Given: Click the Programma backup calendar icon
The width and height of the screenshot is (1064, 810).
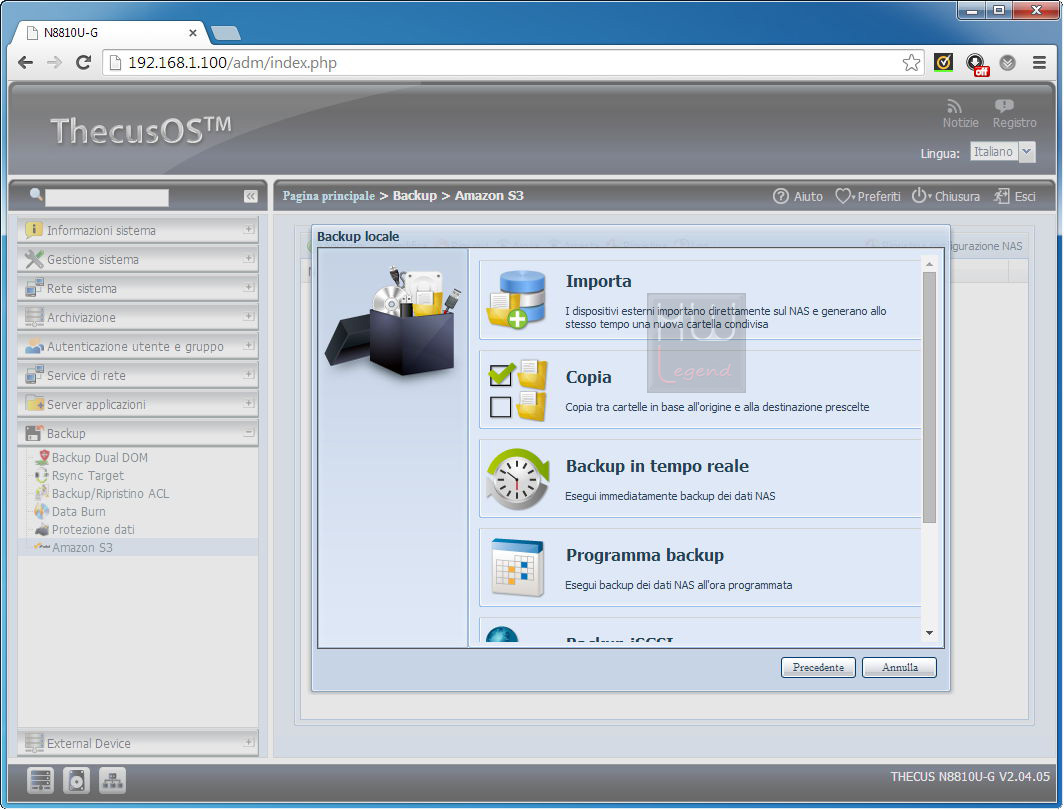Looking at the screenshot, I should point(518,567).
